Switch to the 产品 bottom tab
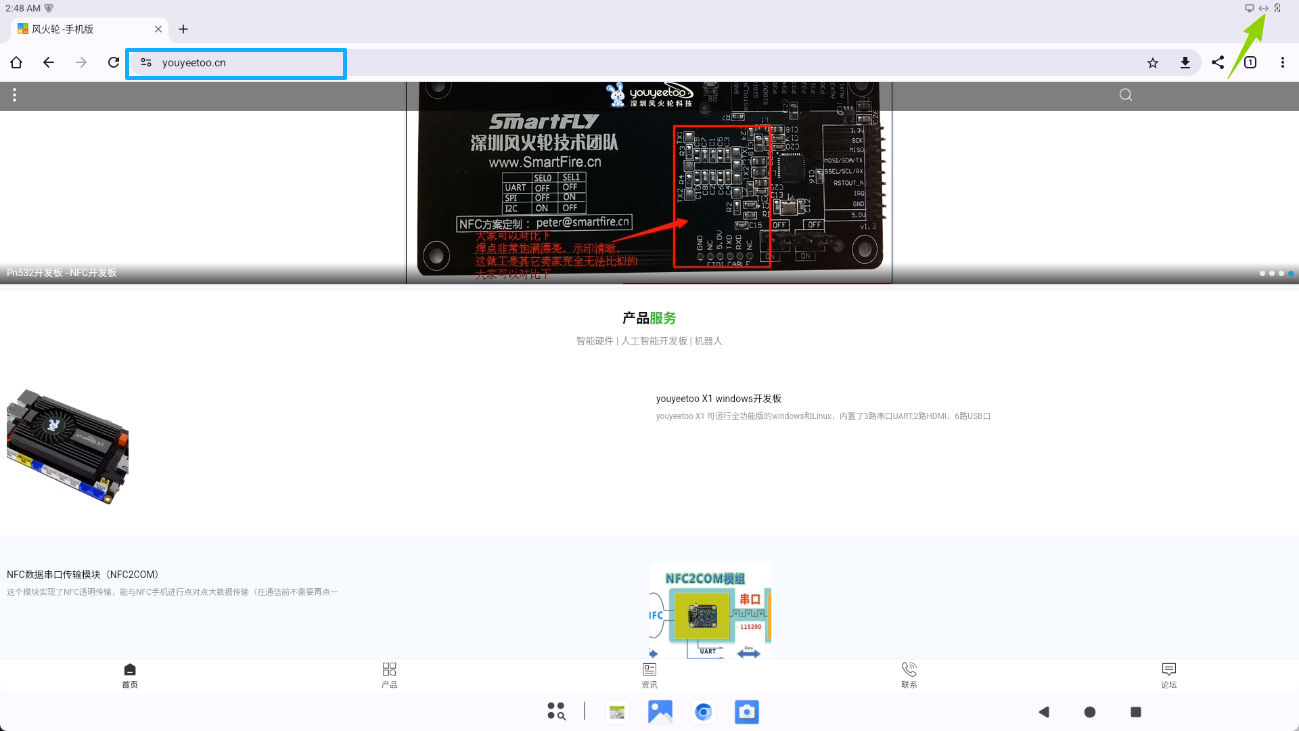Image resolution: width=1299 pixels, height=731 pixels. pyautogui.click(x=389, y=675)
